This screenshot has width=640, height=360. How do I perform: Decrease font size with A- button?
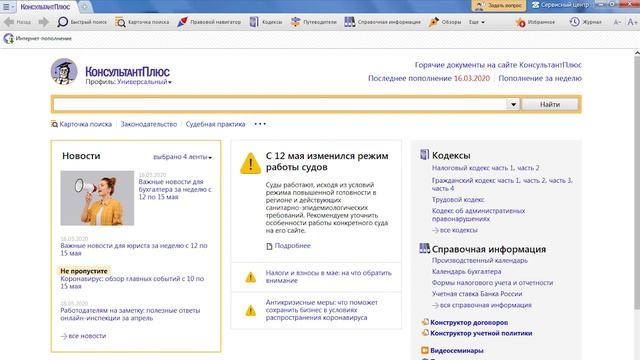617,22
